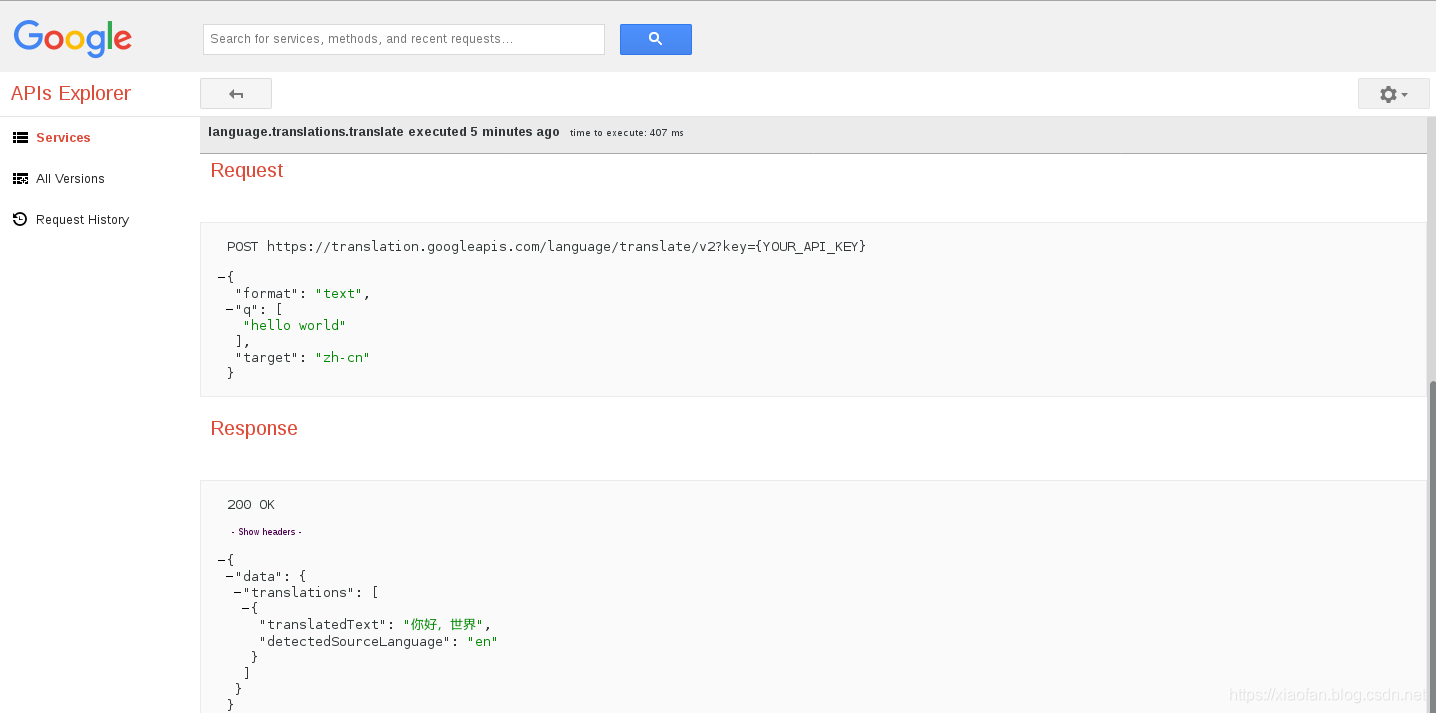
Task: Click the "hello world" query string
Action: pyautogui.click(x=294, y=325)
